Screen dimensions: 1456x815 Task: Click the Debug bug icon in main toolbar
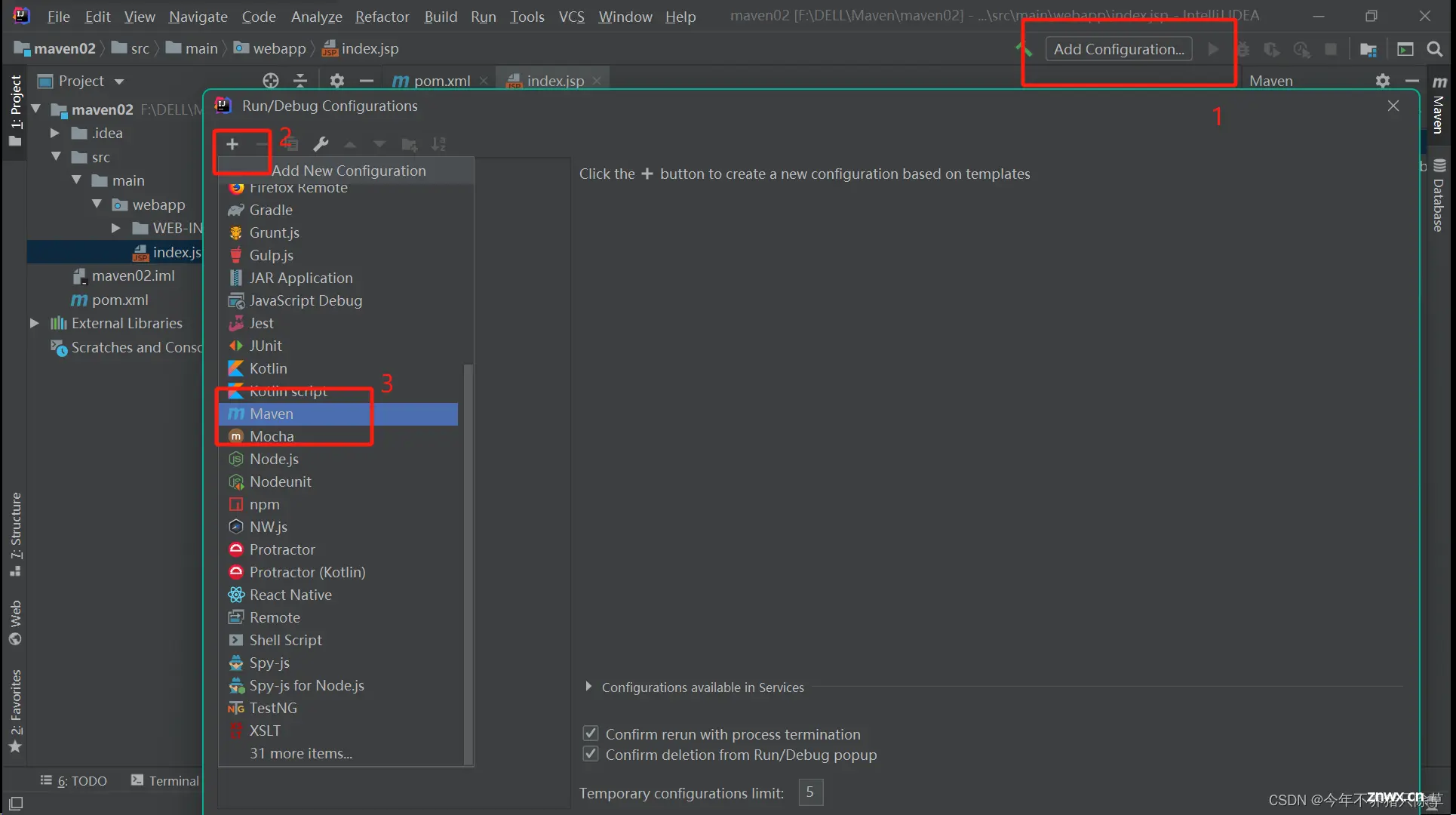click(x=1243, y=49)
